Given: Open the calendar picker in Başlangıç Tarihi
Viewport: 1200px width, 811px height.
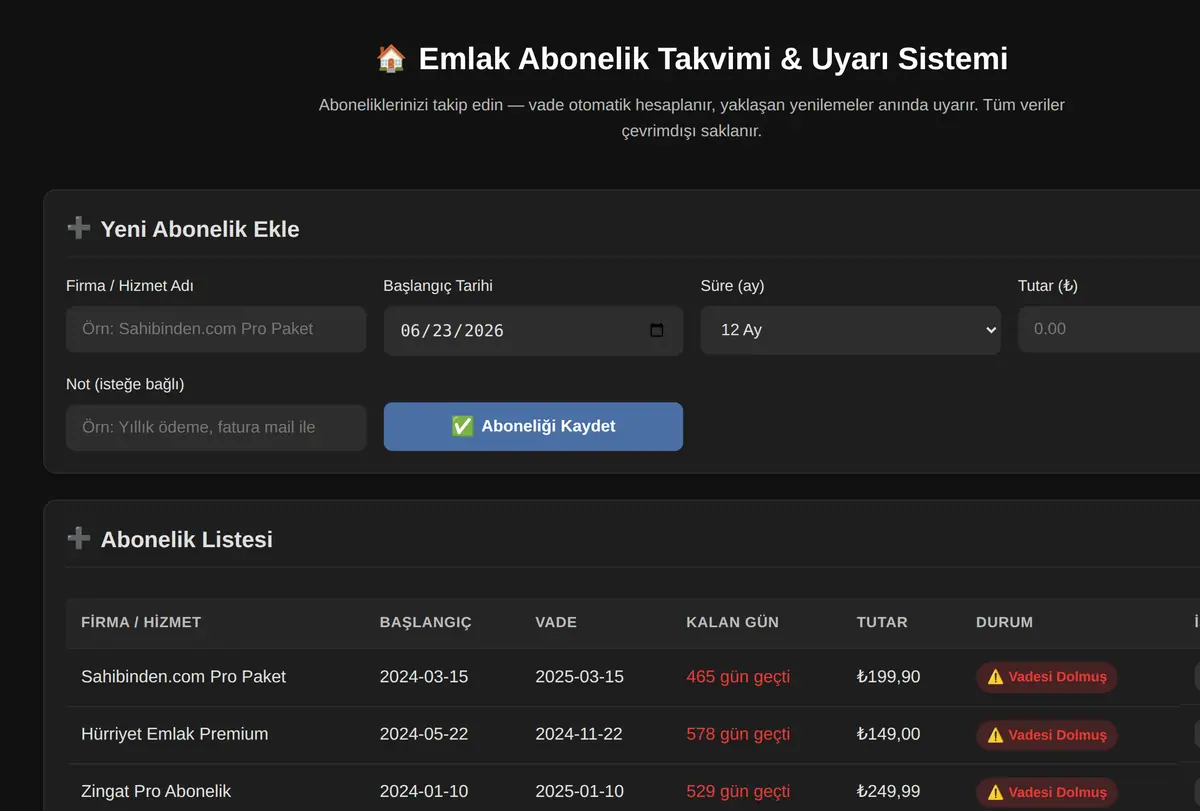Looking at the screenshot, I should pos(657,330).
